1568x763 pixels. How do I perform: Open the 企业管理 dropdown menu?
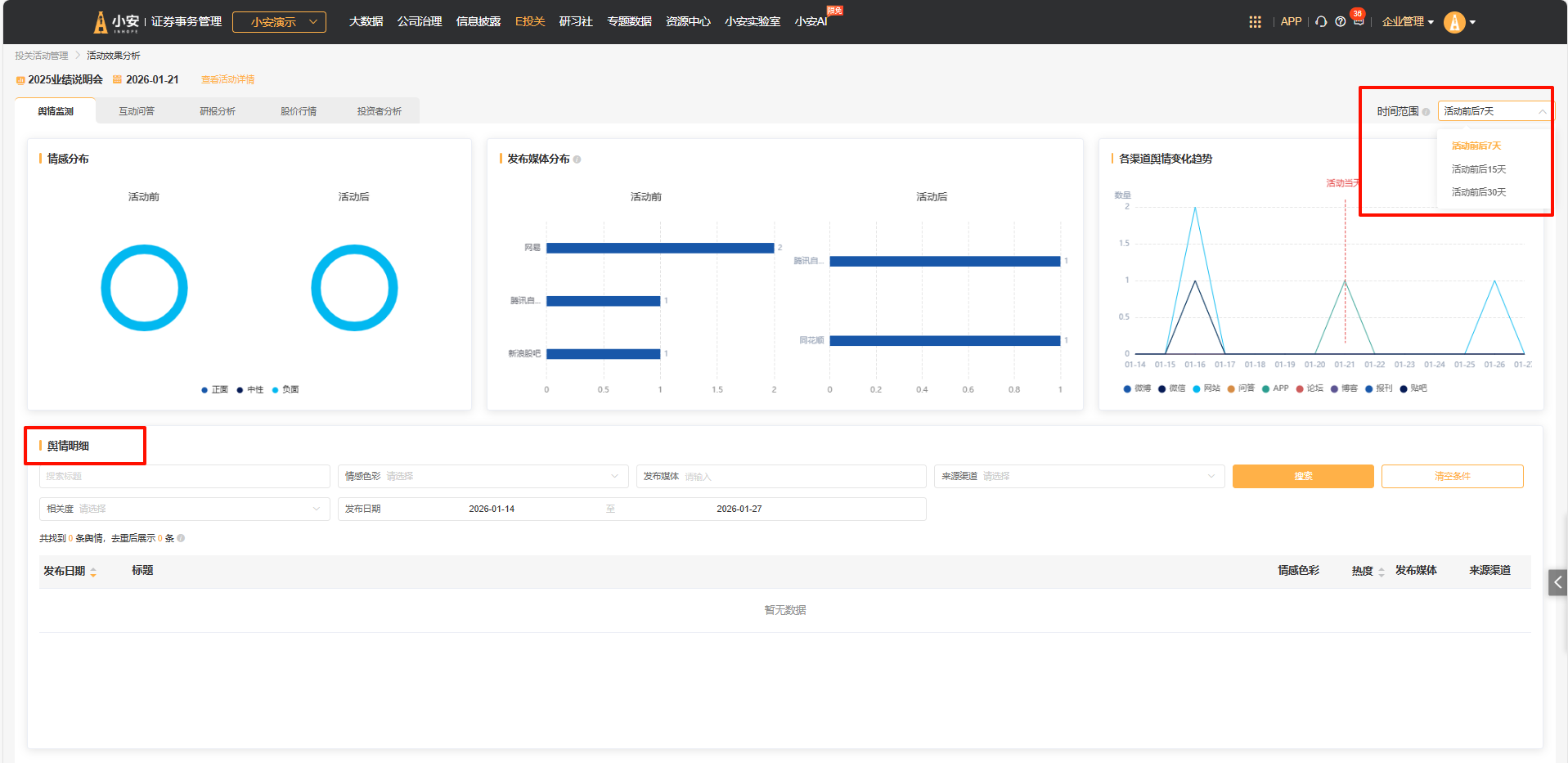coord(1408,22)
